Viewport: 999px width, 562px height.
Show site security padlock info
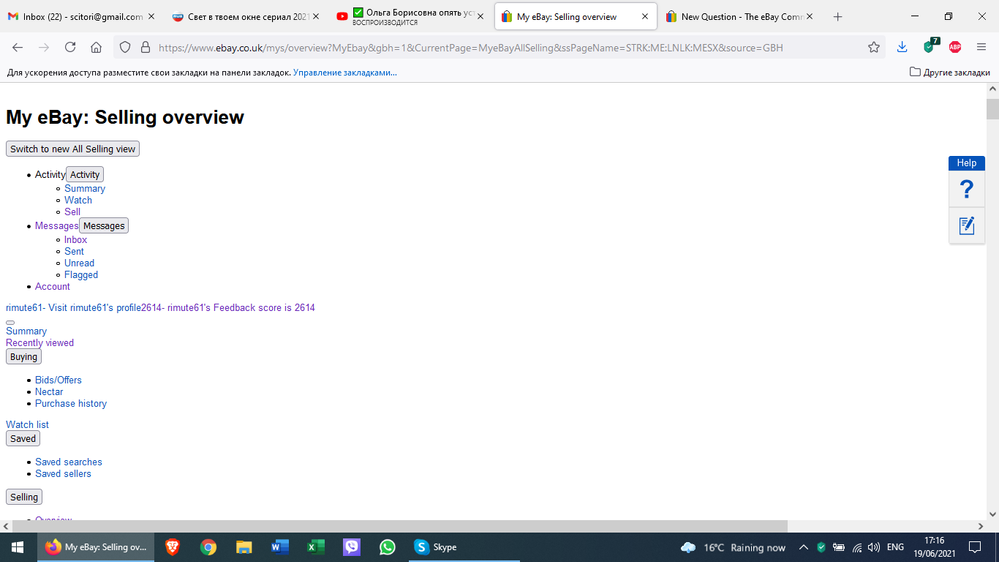point(145,47)
